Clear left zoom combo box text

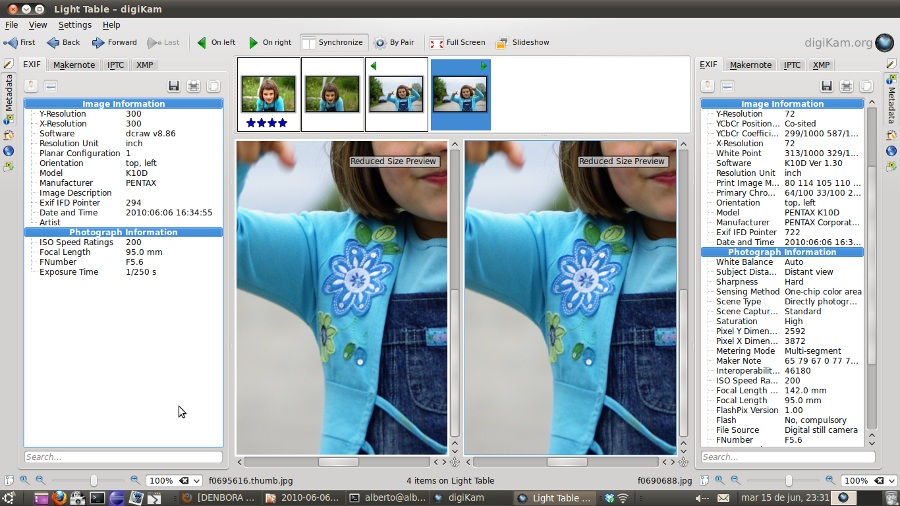[184, 481]
